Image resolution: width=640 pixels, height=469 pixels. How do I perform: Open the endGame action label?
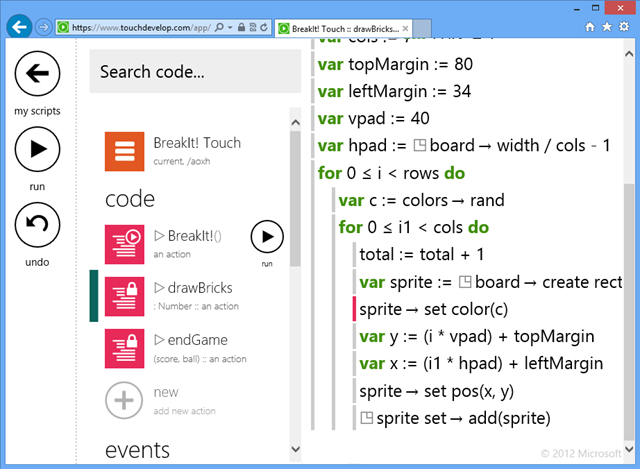(x=191, y=340)
